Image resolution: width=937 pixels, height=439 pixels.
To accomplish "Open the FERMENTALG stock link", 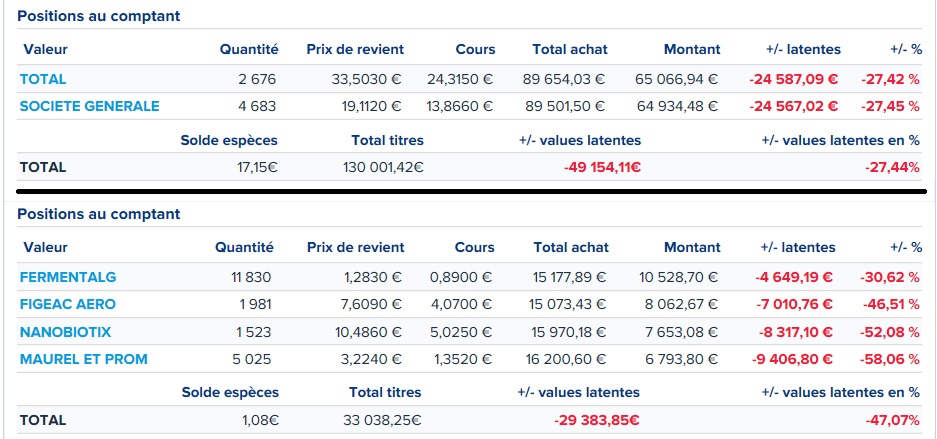I will [x=68, y=277].
